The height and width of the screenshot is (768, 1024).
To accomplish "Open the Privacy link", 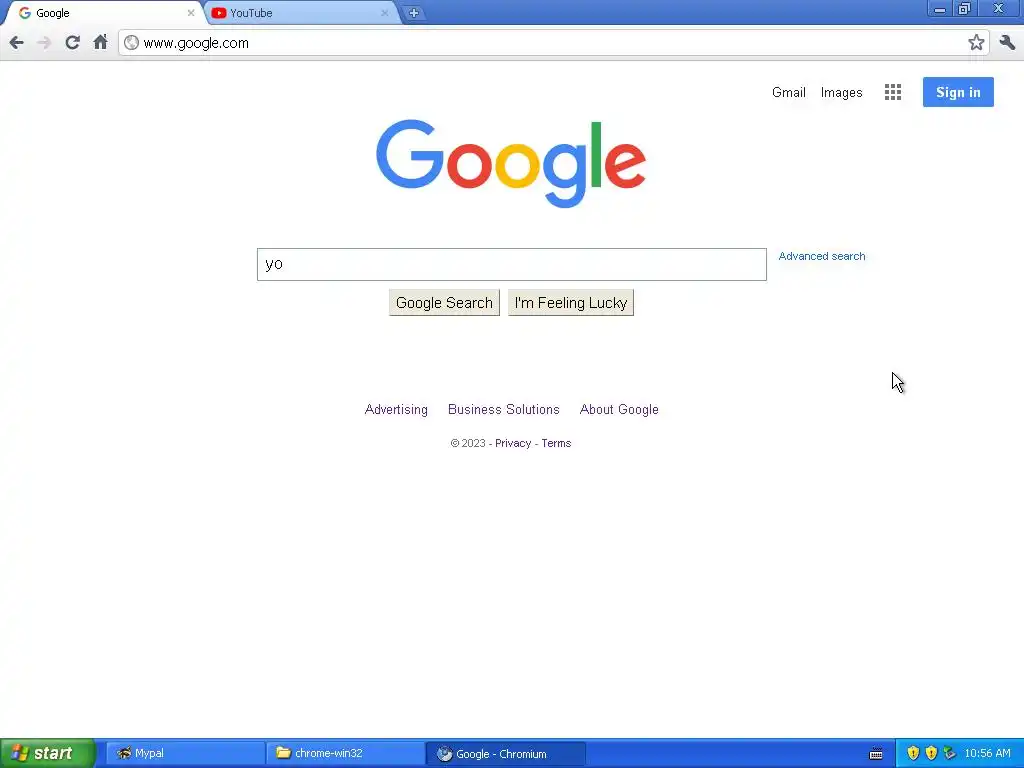I will (x=513, y=443).
